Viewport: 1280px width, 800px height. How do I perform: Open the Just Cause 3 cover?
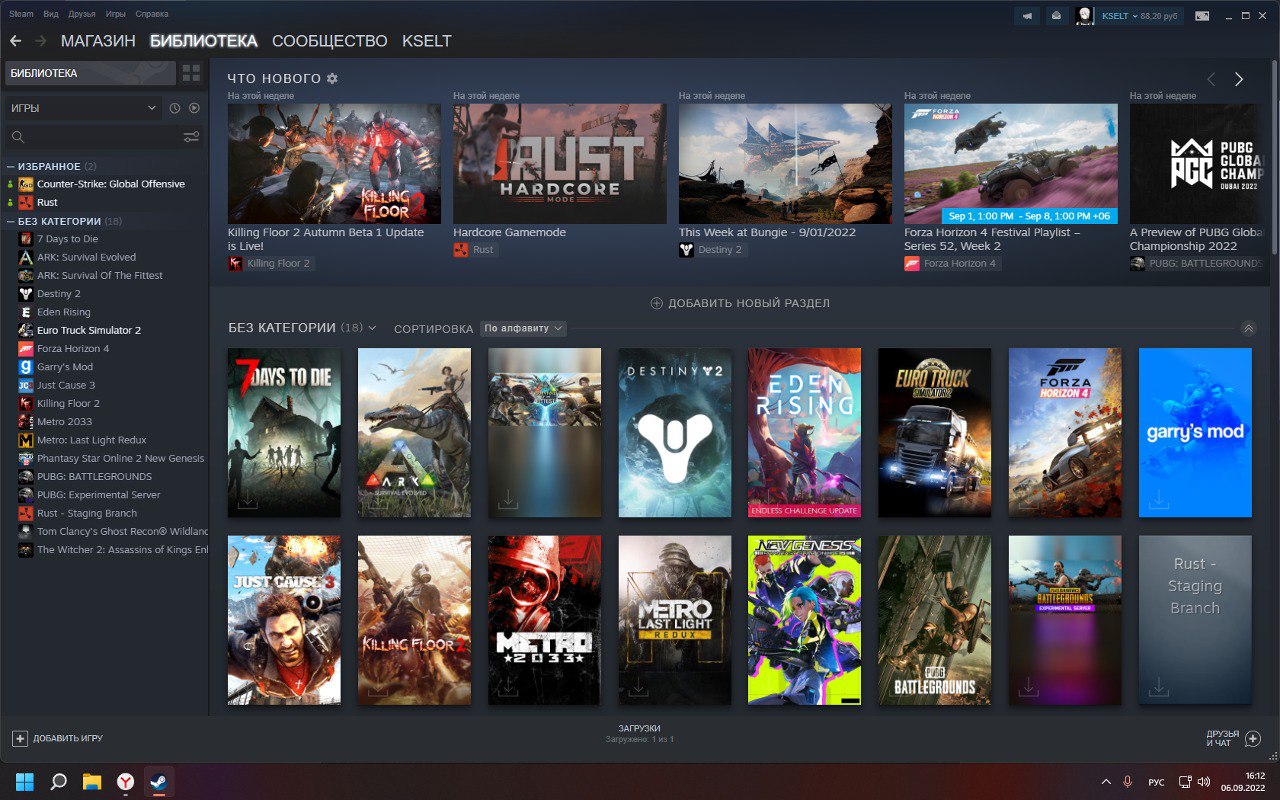(284, 620)
